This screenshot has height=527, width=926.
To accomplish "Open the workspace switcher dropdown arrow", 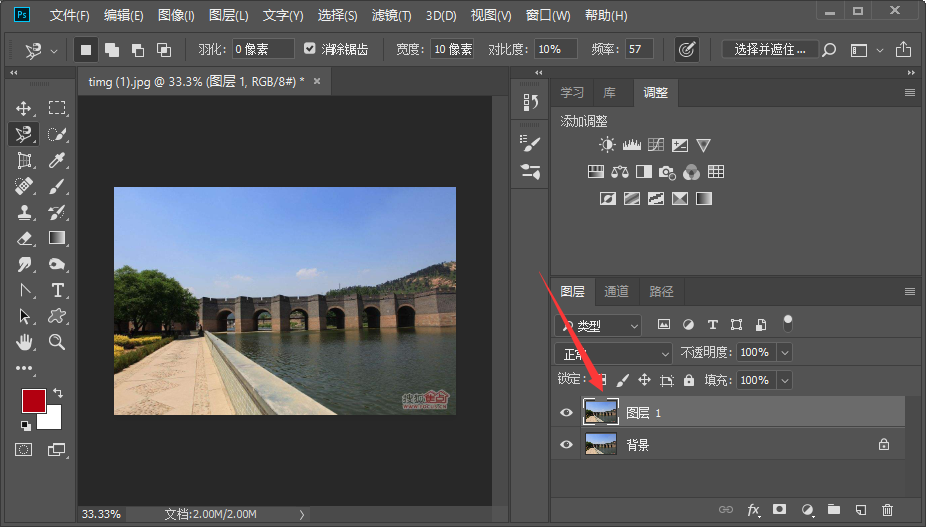I will click(880, 50).
